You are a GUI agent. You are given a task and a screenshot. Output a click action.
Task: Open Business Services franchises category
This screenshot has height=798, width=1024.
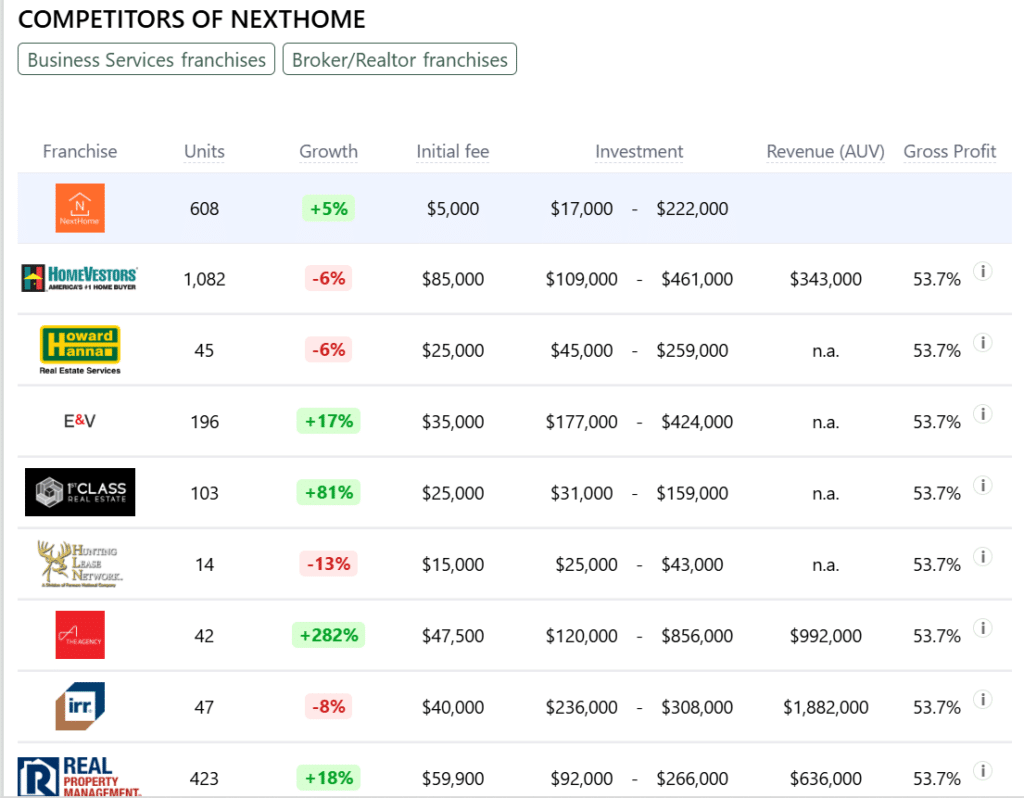(x=146, y=59)
